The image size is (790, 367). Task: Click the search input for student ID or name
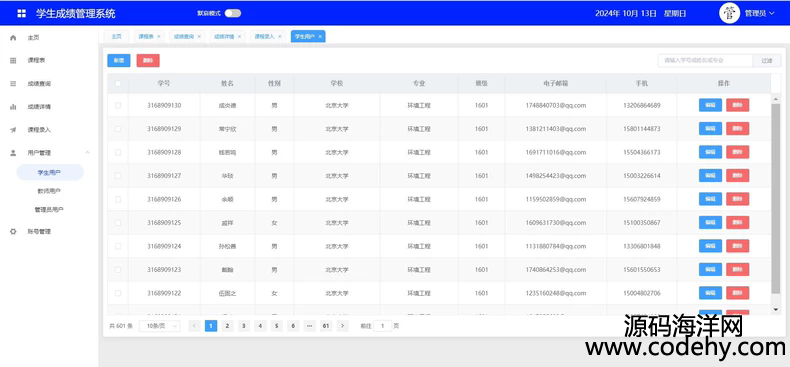(x=705, y=60)
